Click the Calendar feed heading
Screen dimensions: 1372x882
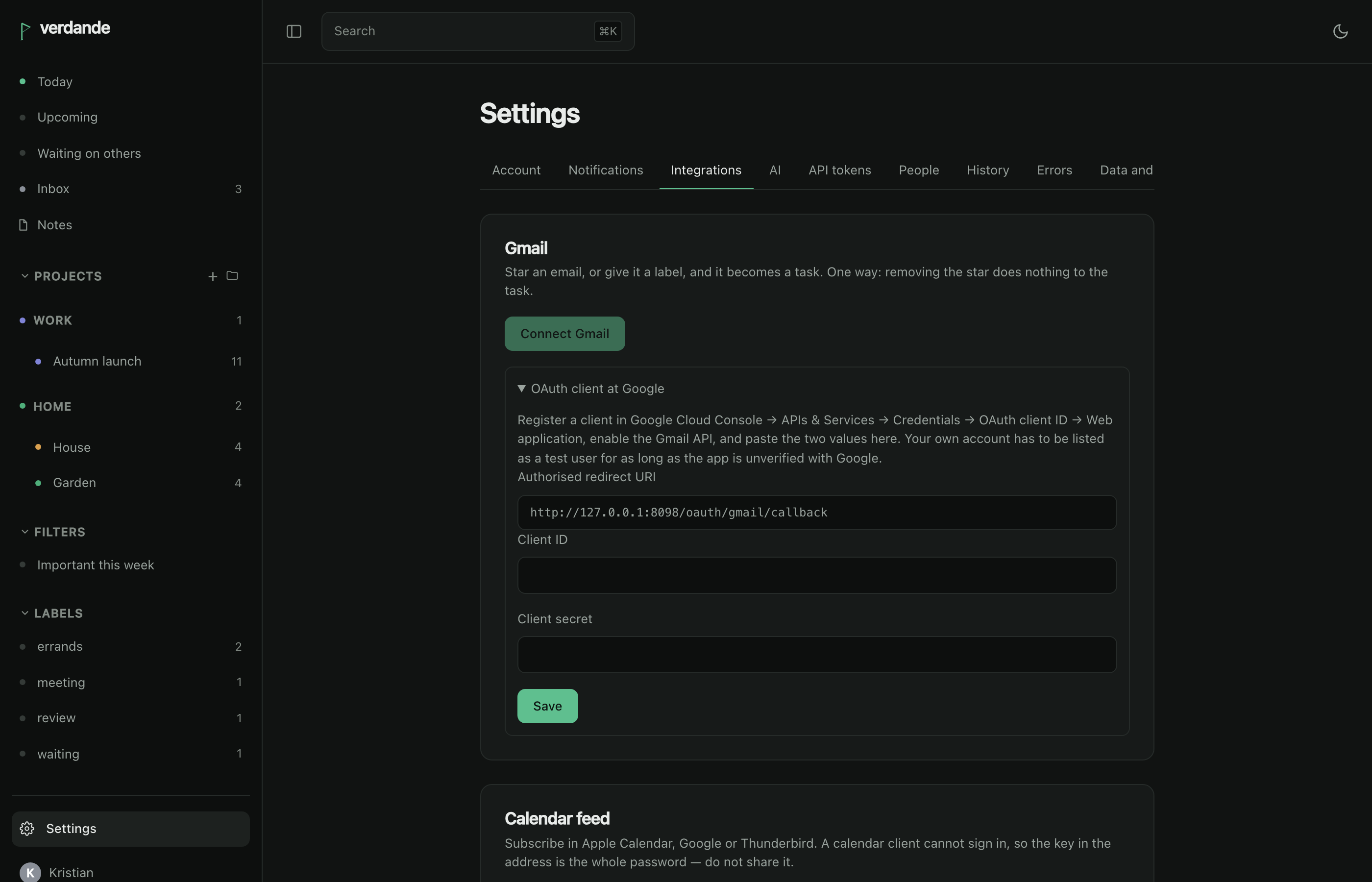tap(557, 818)
